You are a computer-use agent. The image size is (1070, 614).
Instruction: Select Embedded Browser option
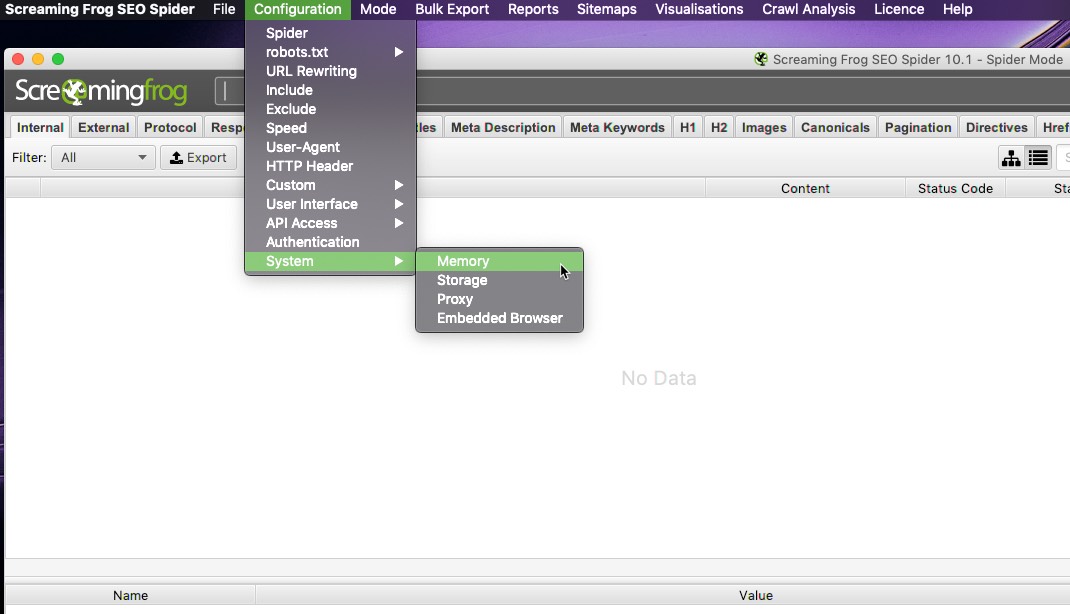499,318
